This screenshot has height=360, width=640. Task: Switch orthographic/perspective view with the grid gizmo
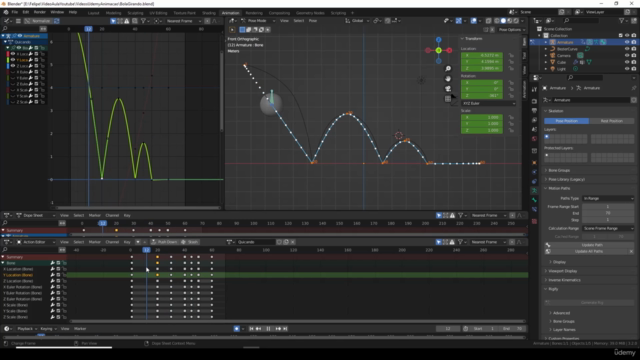tap(448, 99)
